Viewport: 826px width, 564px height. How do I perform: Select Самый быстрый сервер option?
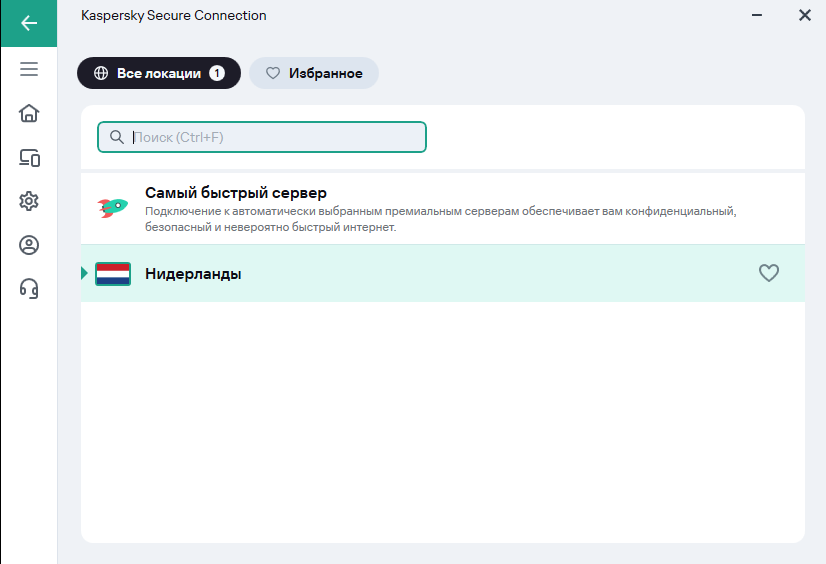(x=442, y=209)
